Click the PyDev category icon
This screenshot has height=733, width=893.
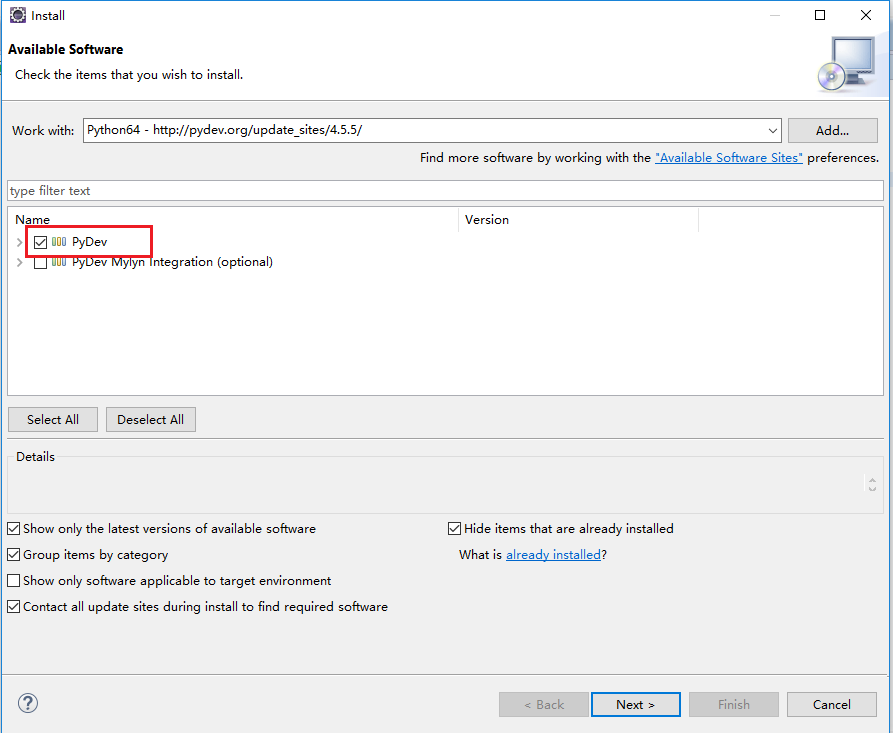coord(59,242)
